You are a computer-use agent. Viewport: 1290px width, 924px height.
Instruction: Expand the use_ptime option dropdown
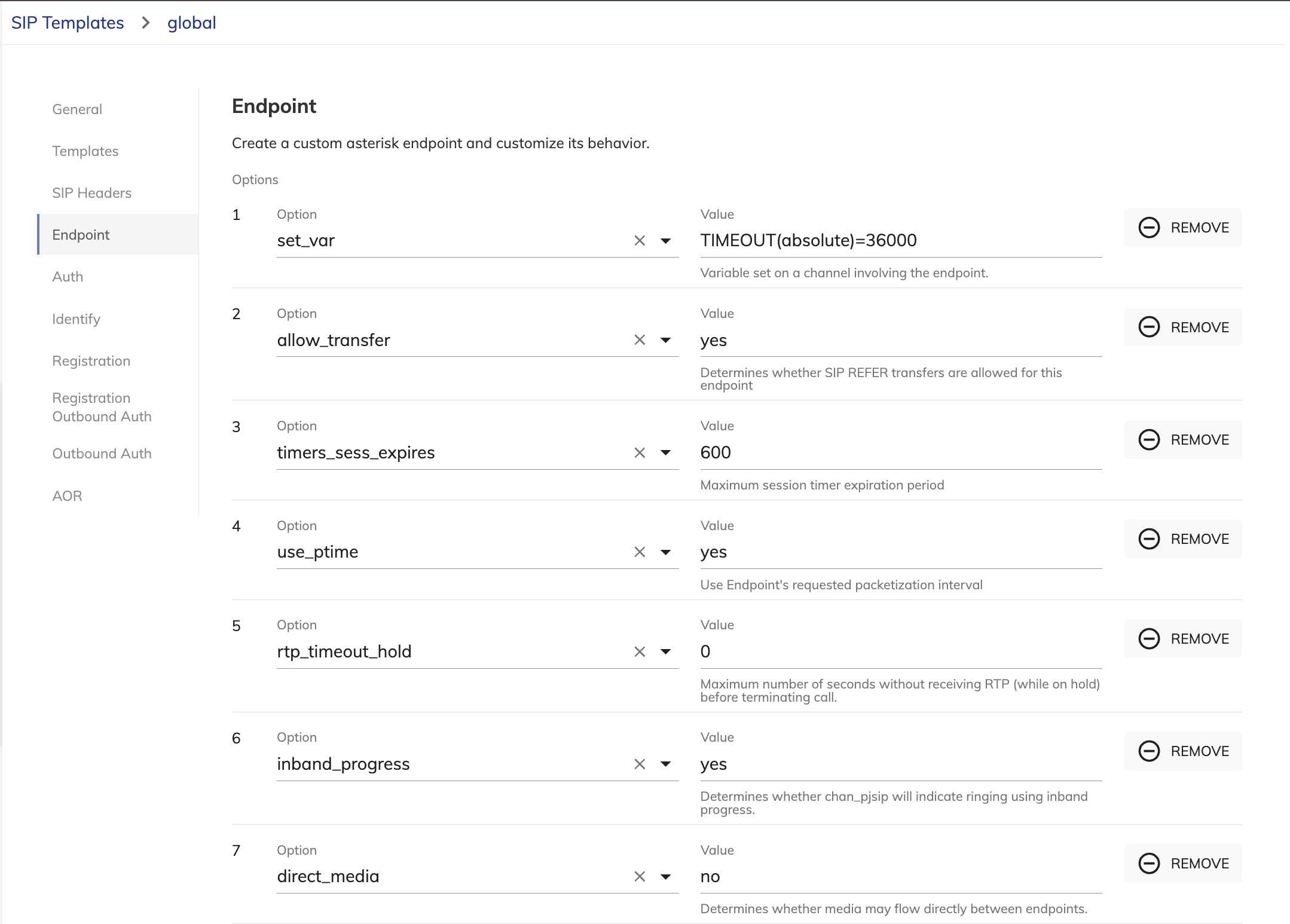click(665, 552)
